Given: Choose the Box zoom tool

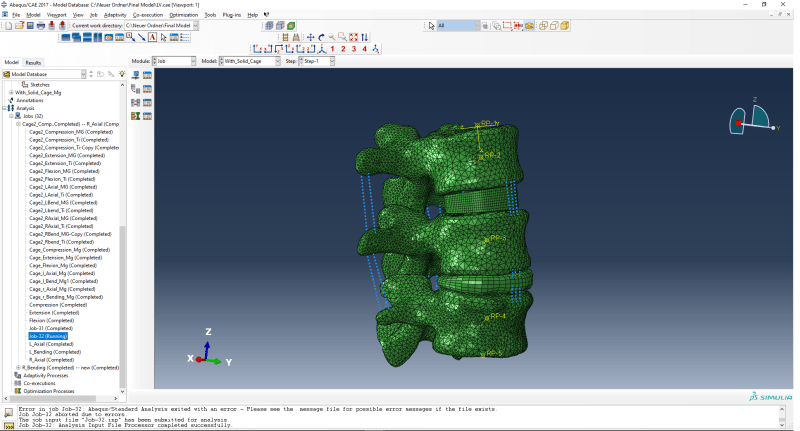Looking at the screenshot, I should click(342, 37).
